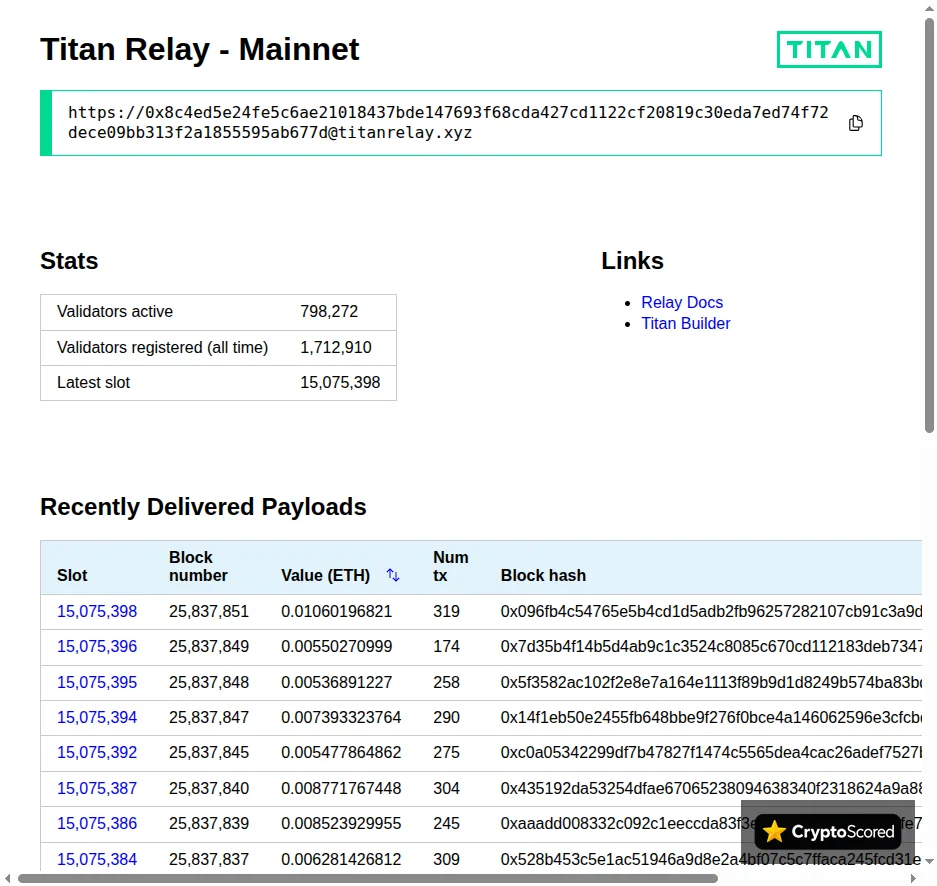Open slot 15,075,394 link

coord(97,717)
